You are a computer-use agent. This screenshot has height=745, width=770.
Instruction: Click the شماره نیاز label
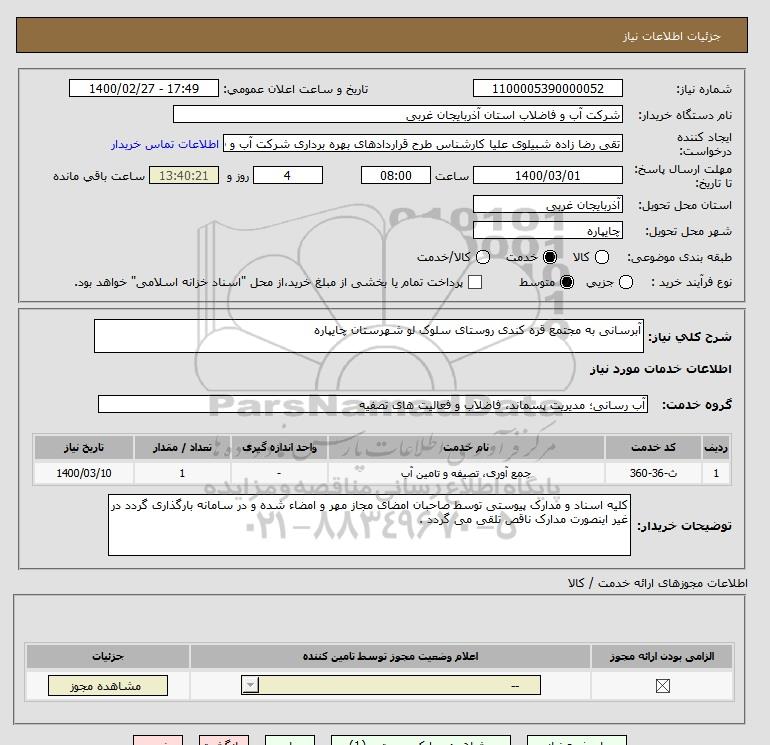(704, 89)
